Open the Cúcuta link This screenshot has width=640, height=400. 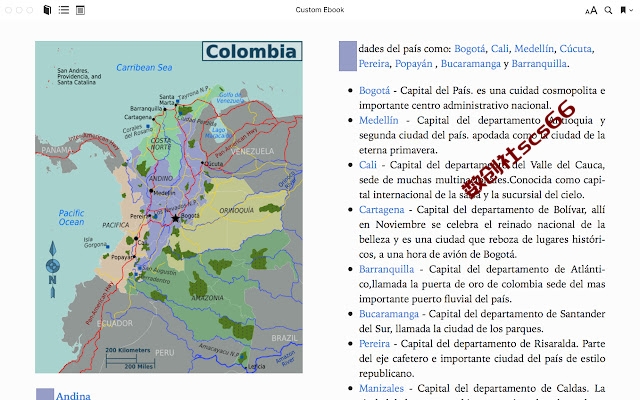click(x=575, y=49)
